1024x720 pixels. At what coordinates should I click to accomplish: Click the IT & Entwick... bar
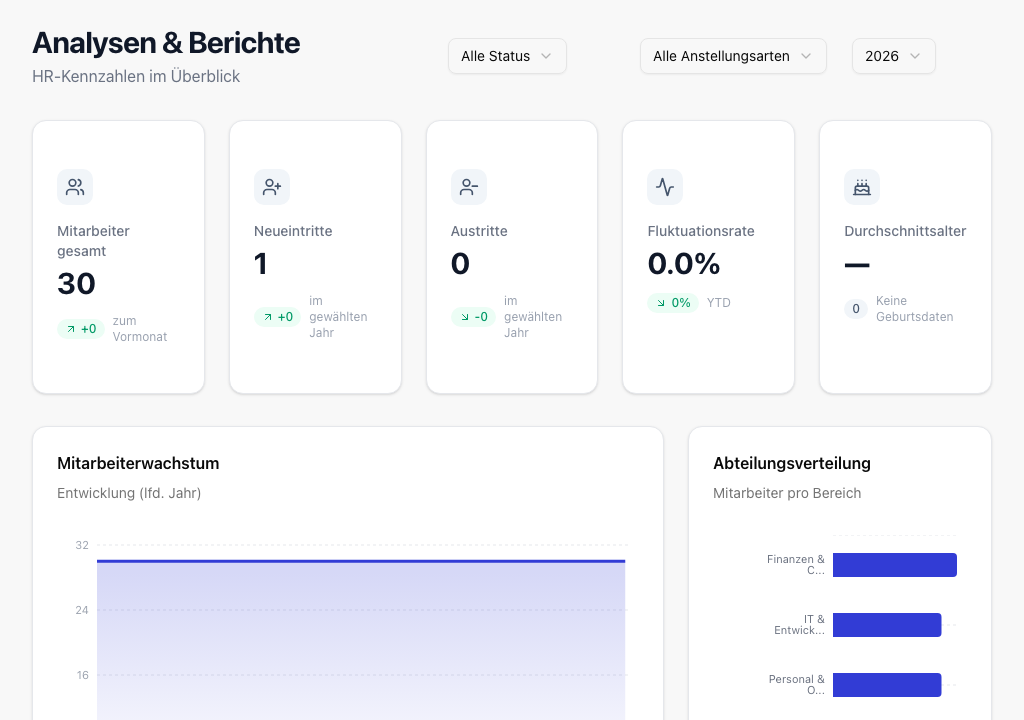[887, 625]
